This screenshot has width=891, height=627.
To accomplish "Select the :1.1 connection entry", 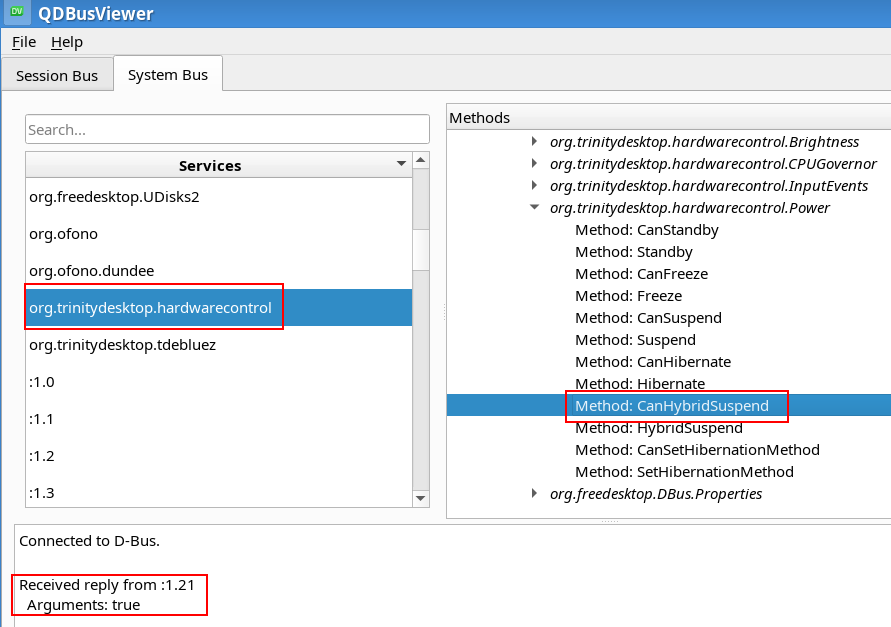I will click(x=219, y=418).
